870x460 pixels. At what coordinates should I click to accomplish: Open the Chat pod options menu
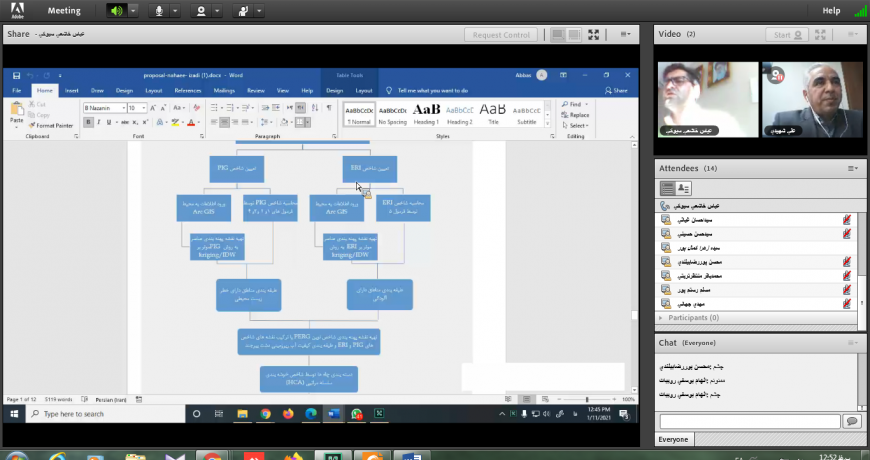point(853,343)
